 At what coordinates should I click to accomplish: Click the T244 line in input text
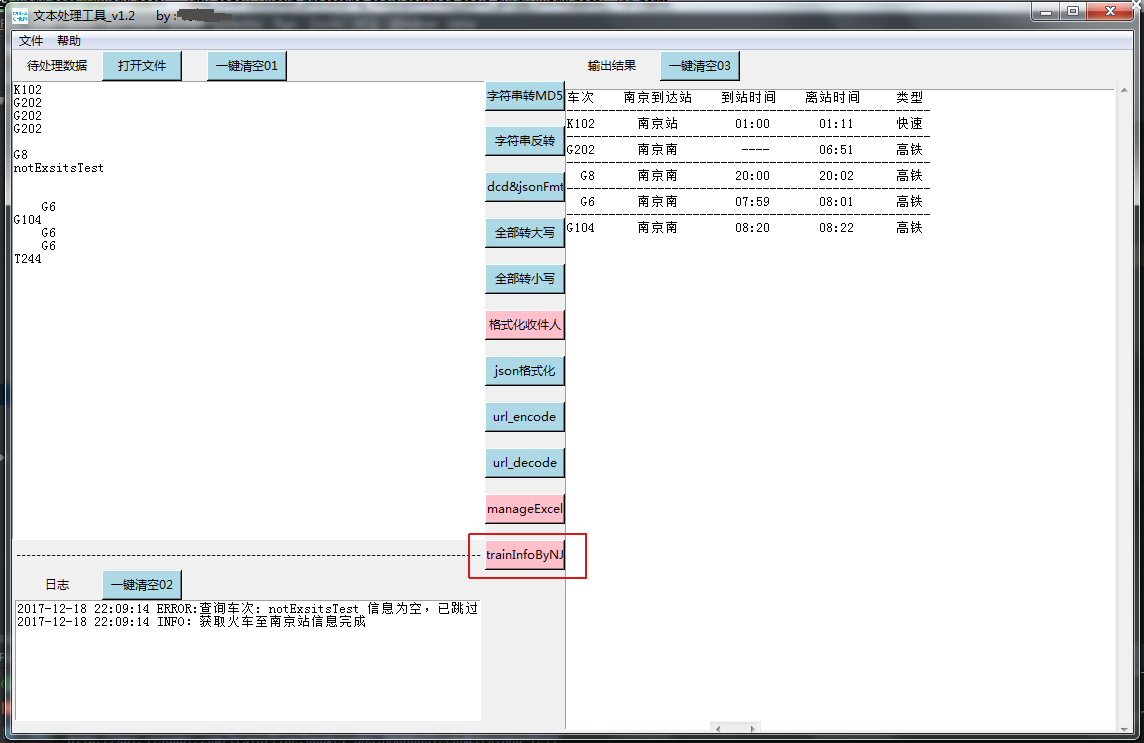click(x=28, y=259)
